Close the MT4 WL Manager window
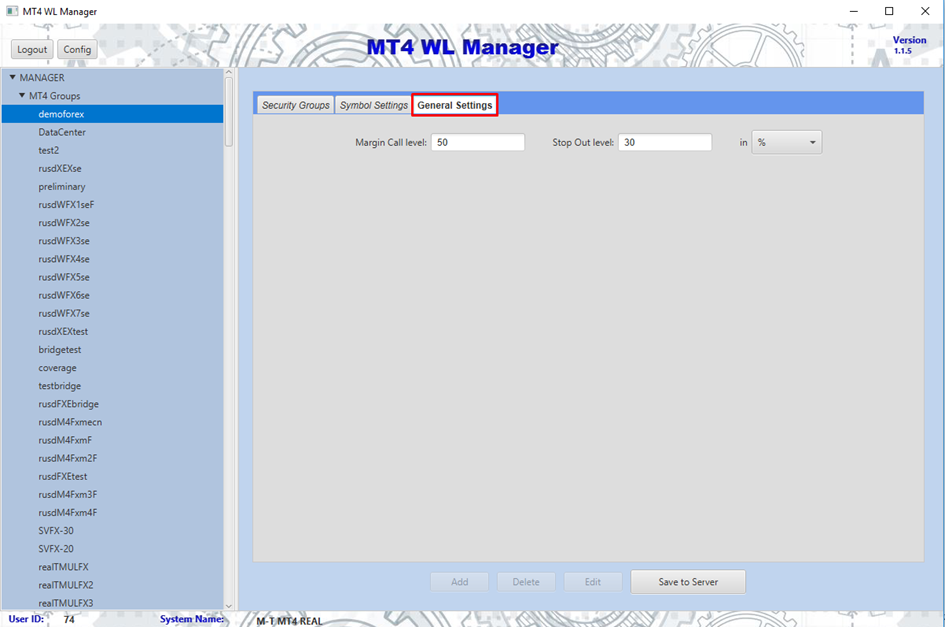This screenshot has height=627, width=945. point(925,11)
